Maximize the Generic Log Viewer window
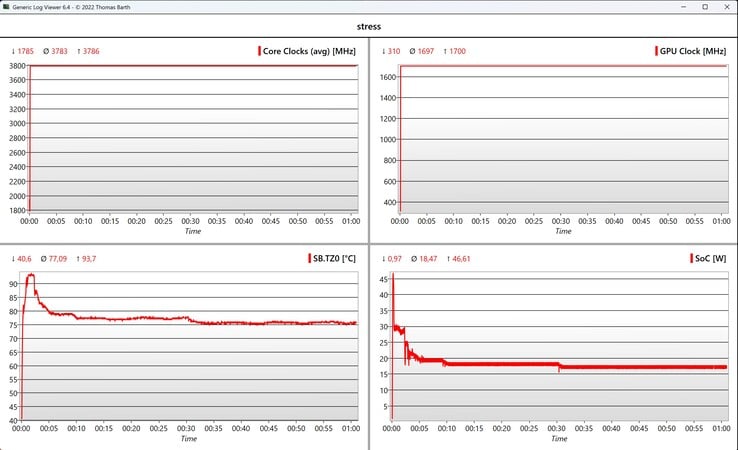The width and height of the screenshot is (738, 450). (705, 7)
